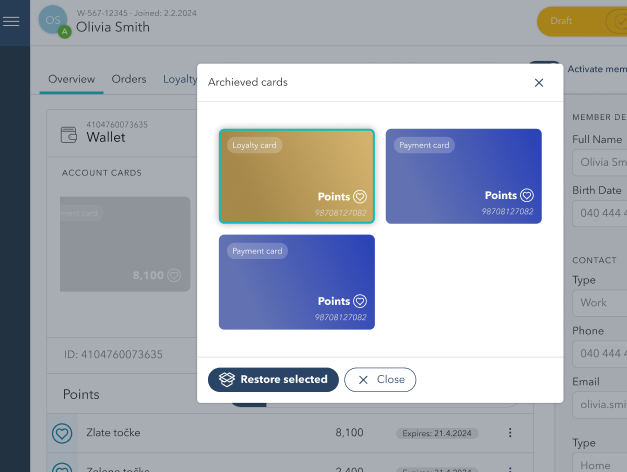Open the Loyalty tab
Image resolution: width=627 pixels, height=472 pixels.
coord(180,79)
